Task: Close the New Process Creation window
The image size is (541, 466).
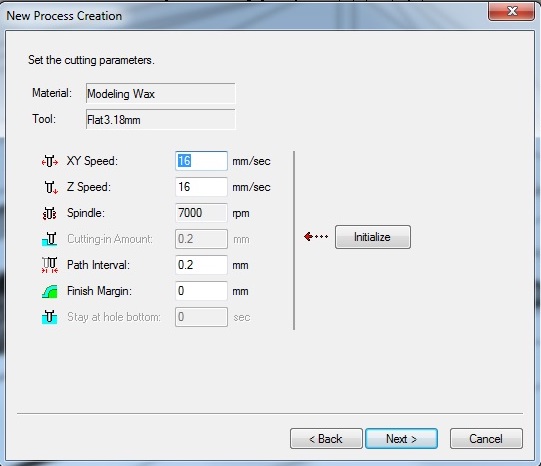Action: click(x=511, y=11)
